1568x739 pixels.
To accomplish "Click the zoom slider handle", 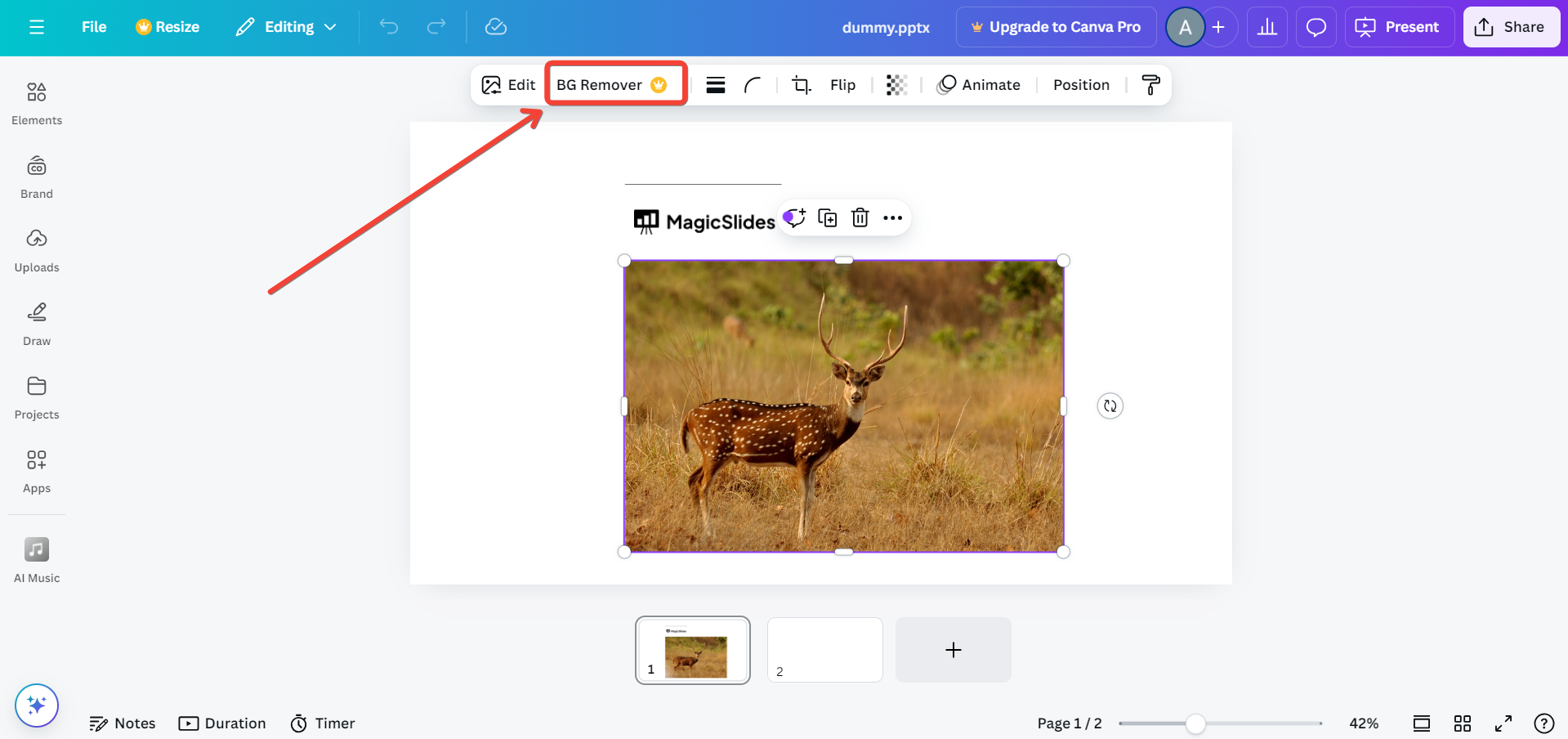I will [1195, 723].
